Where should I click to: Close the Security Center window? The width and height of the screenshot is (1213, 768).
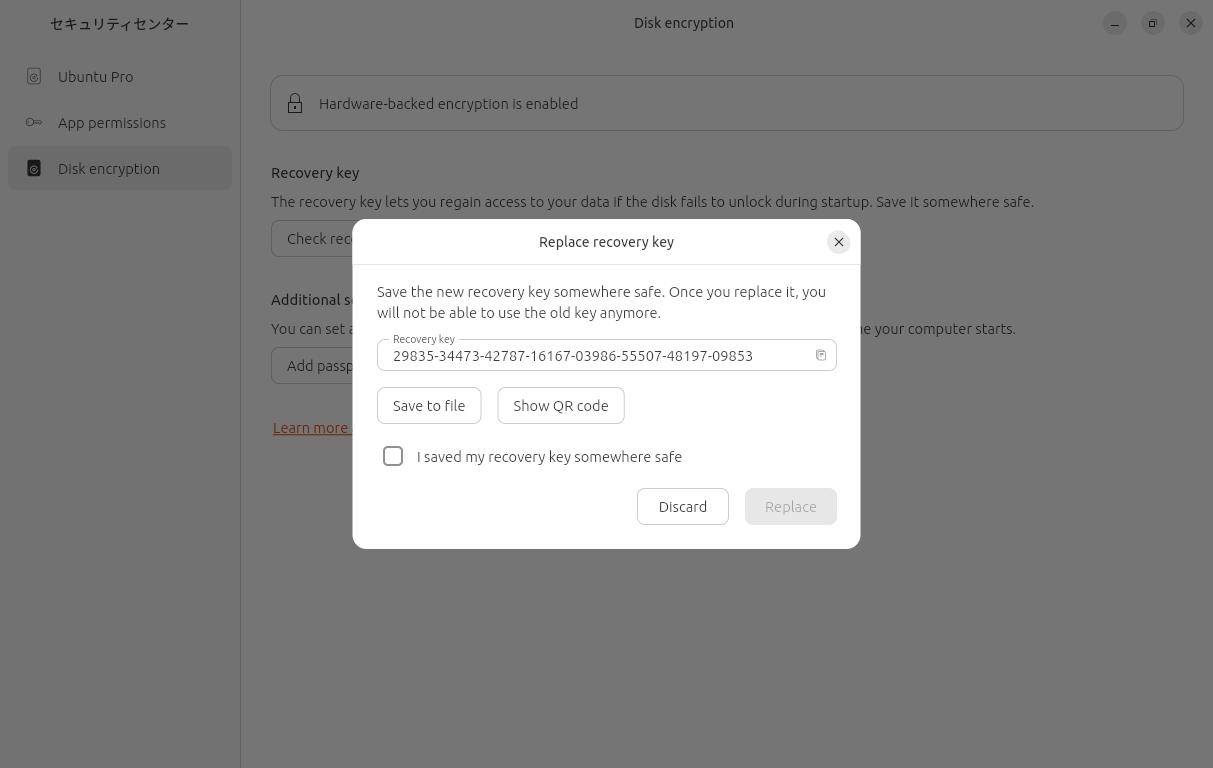point(1190,23)
